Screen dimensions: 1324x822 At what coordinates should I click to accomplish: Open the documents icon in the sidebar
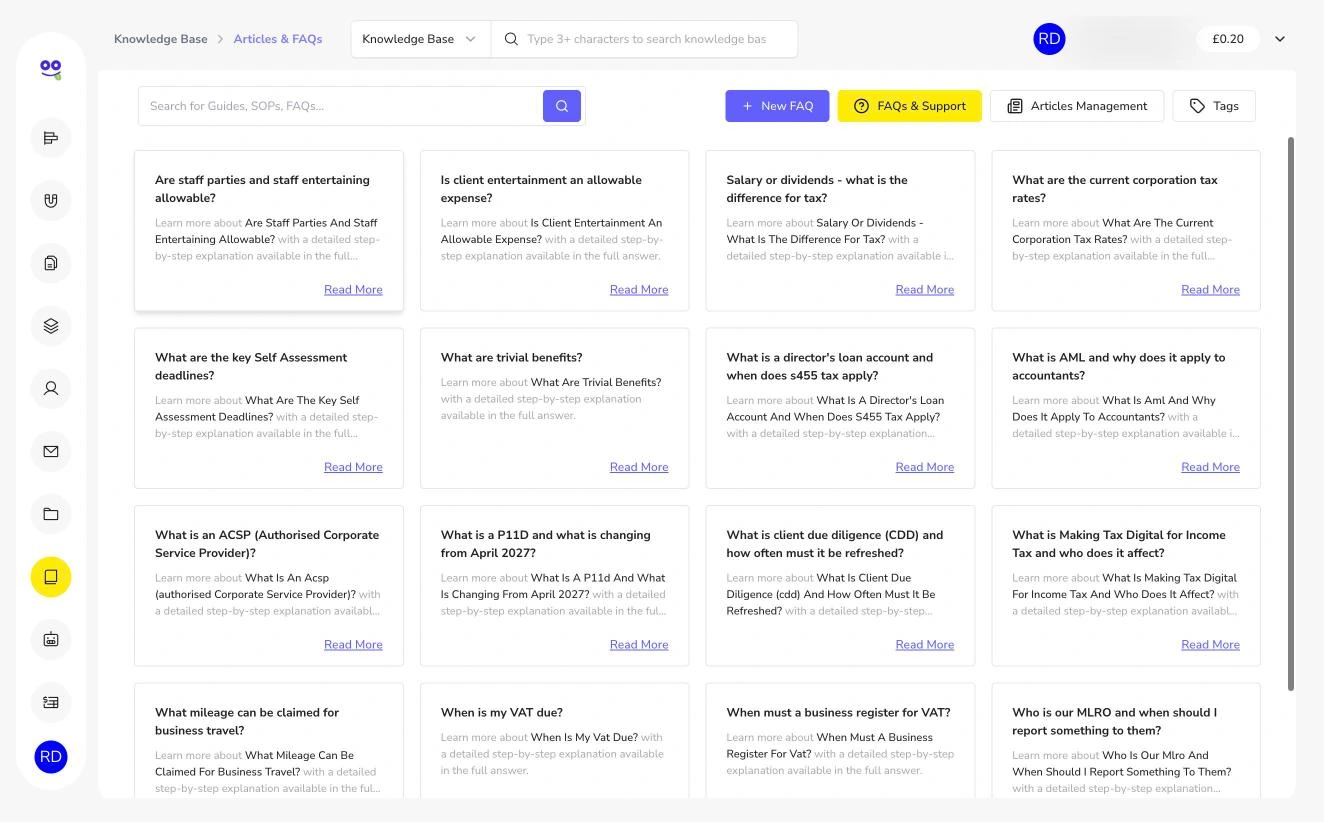(51, 263)
